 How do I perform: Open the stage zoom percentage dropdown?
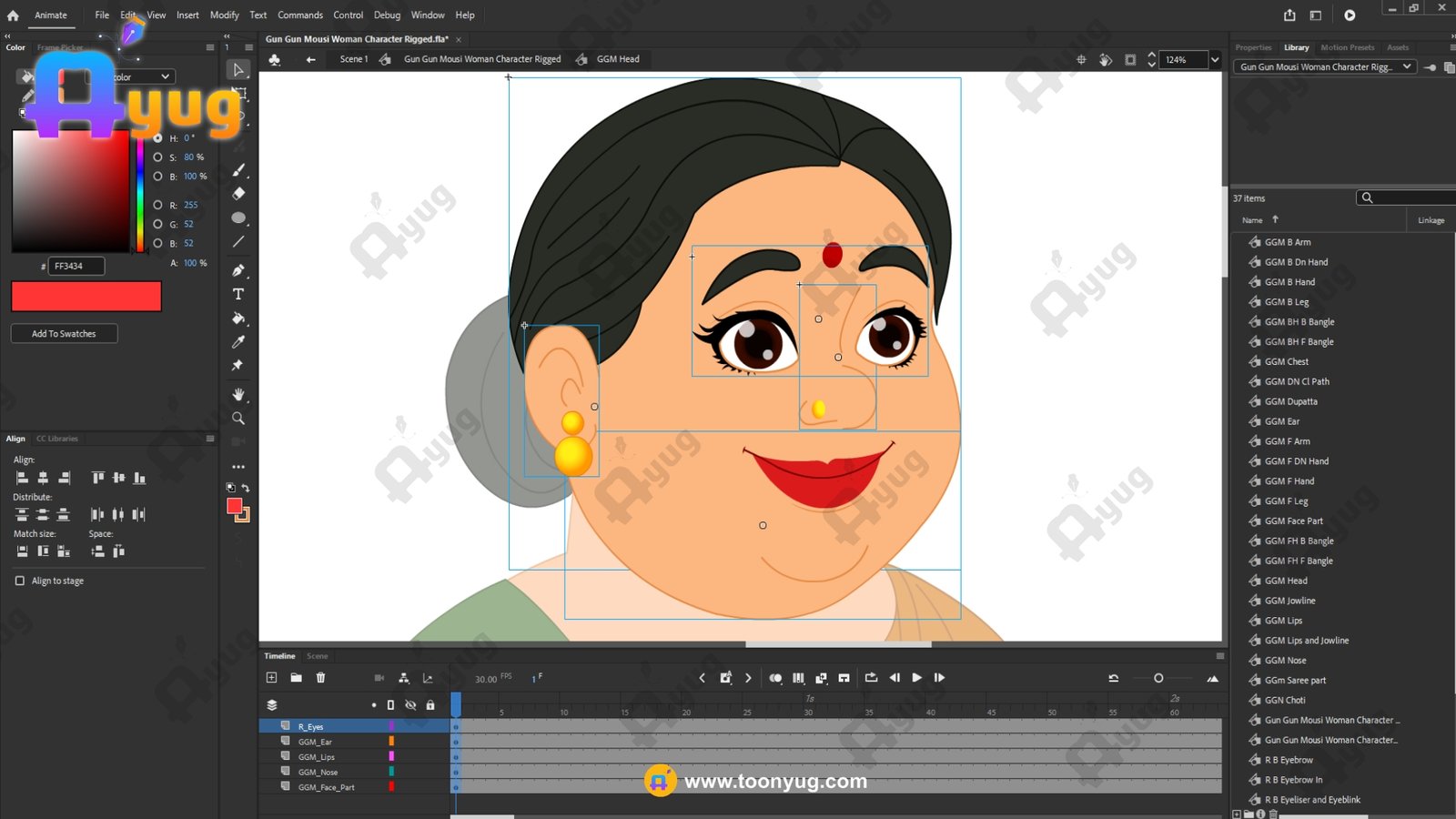coord(1214,60)
